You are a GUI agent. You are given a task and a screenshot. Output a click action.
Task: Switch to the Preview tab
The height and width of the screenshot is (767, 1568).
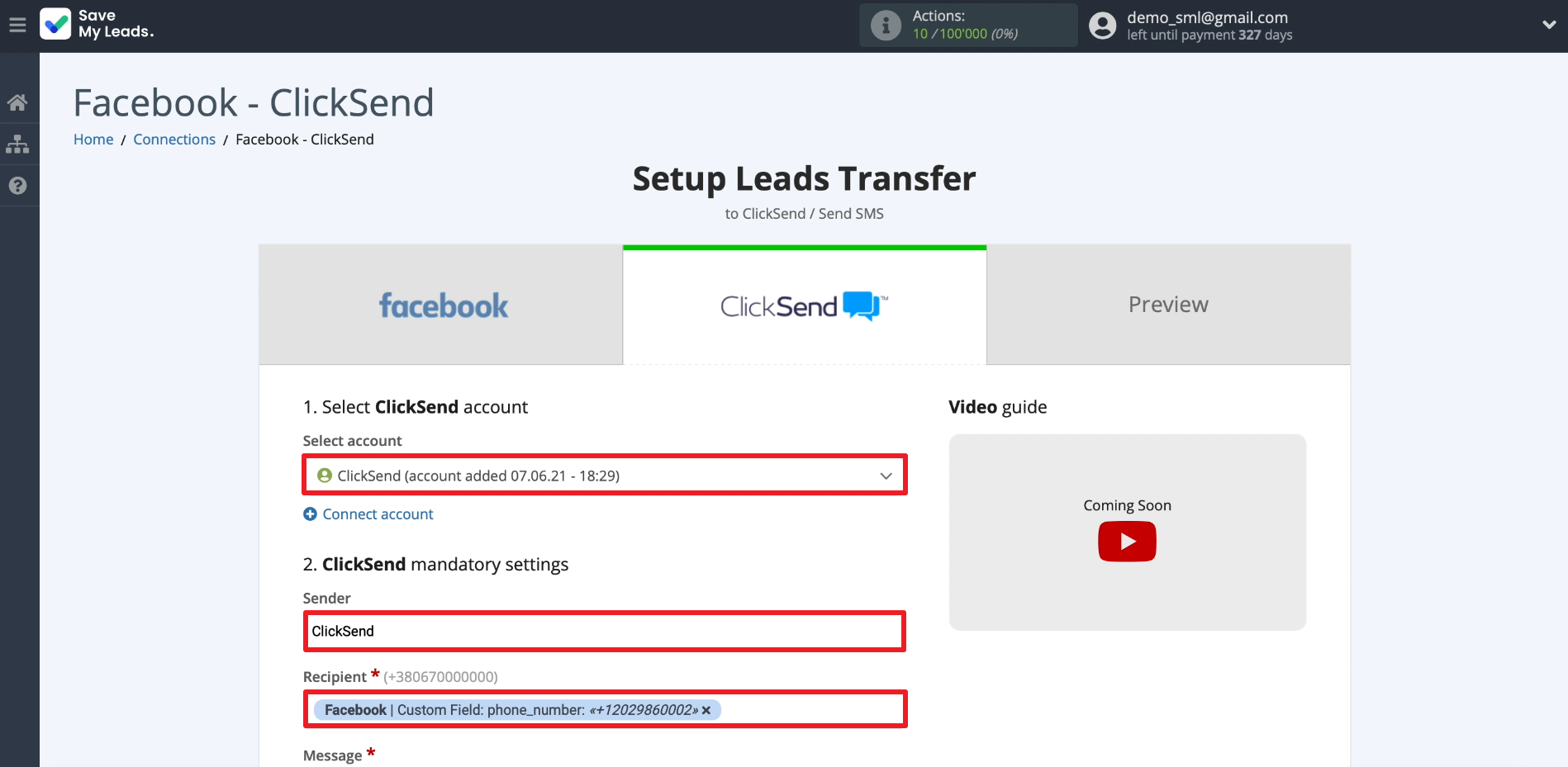pyautogui.click(x=1168, y=305)
